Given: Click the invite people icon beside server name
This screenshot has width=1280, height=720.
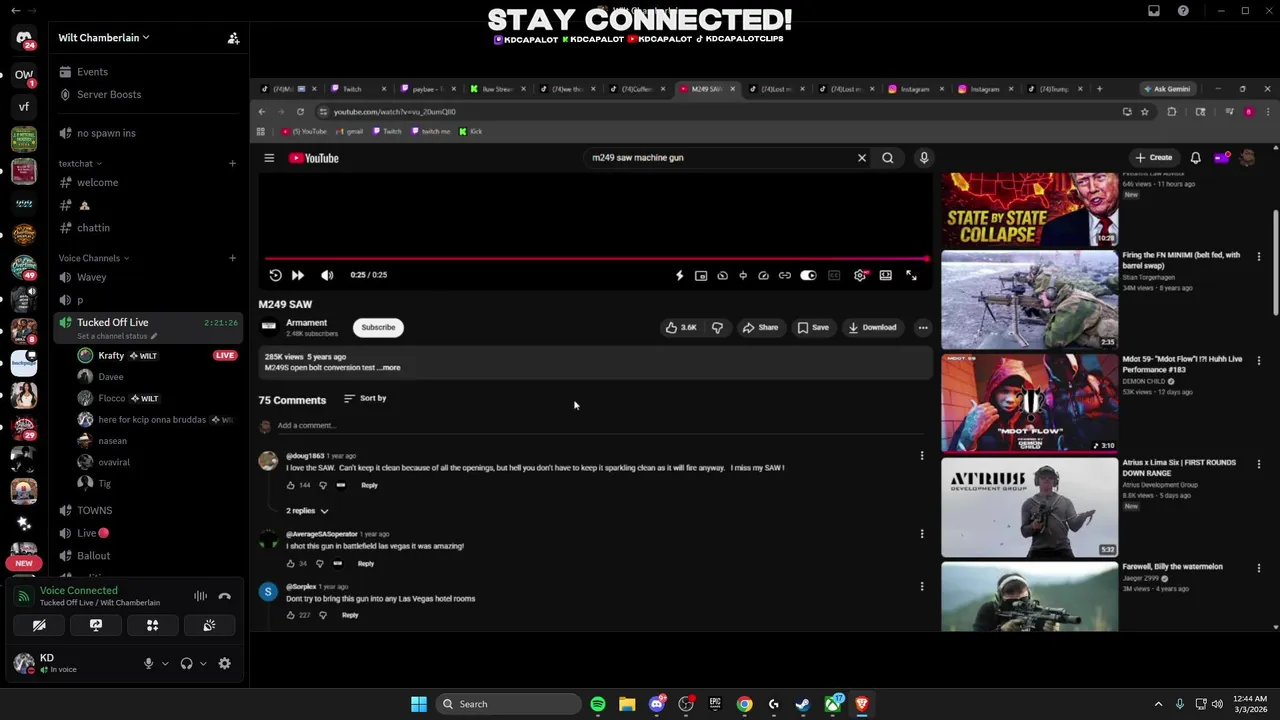Looking at the screenshot, I should tap(233, 38).
